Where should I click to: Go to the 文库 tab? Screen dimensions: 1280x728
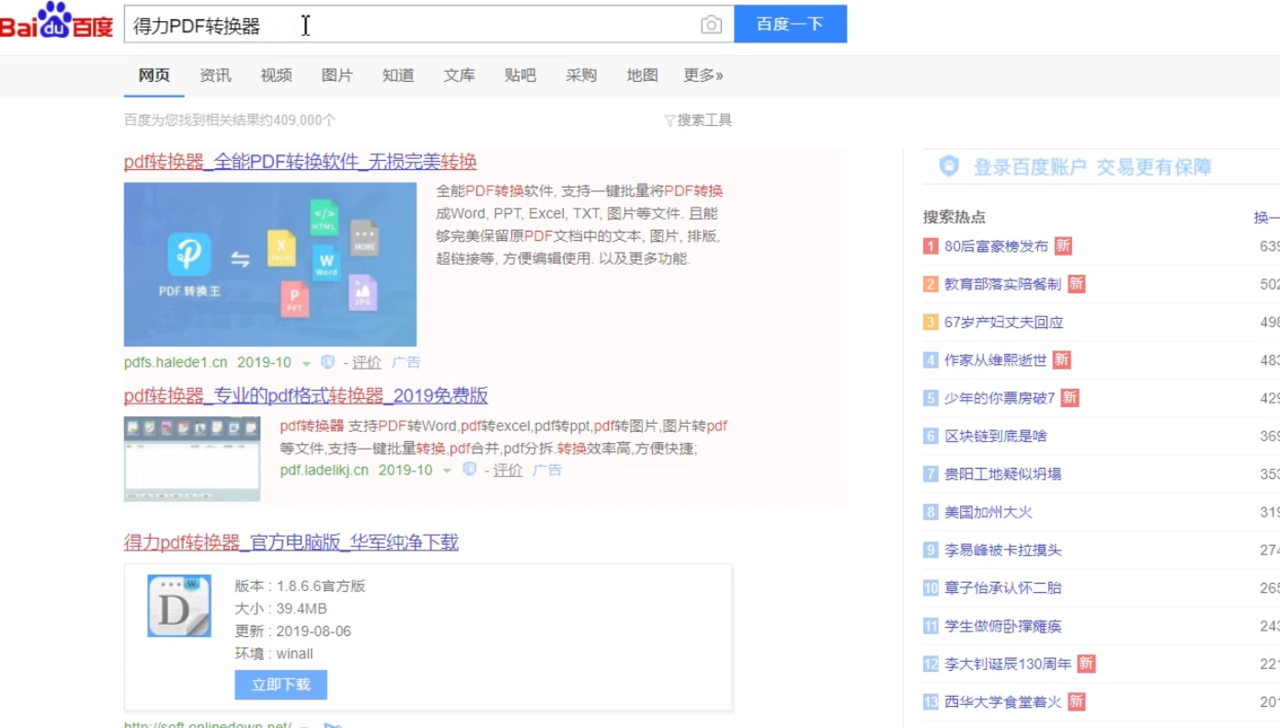[459, 75]
